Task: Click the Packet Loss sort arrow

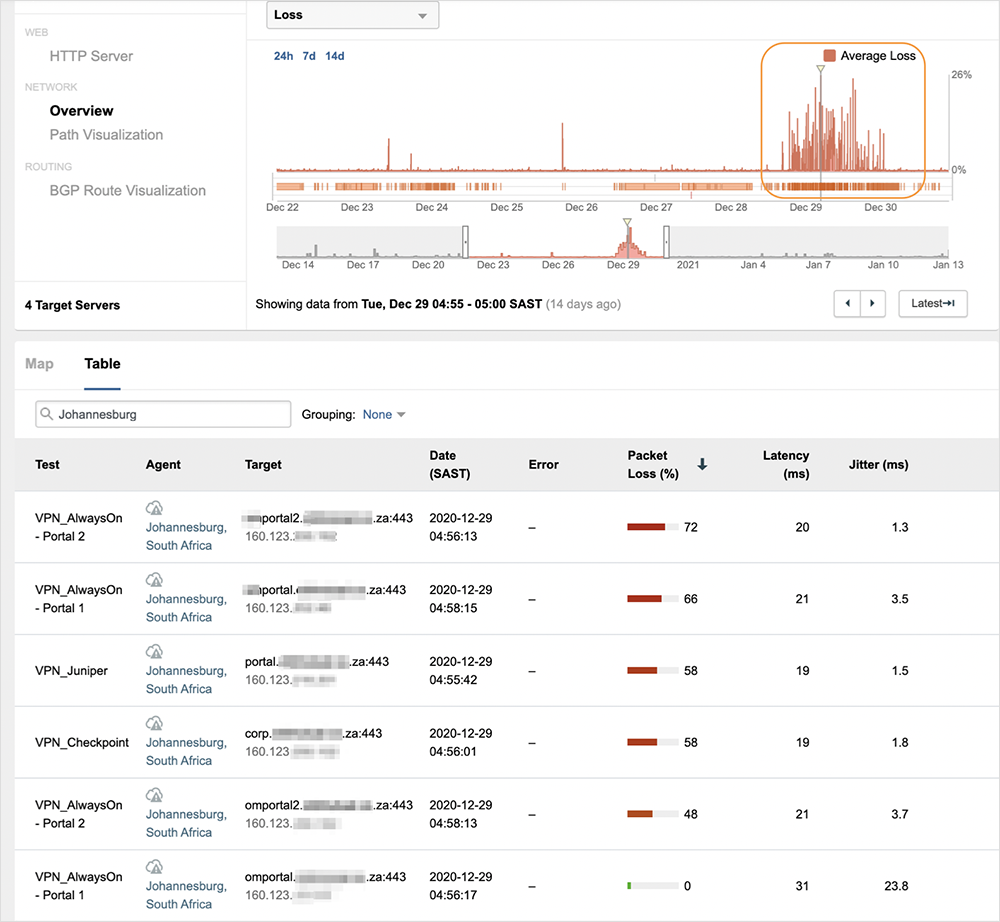Action: [x=702, y=464]
